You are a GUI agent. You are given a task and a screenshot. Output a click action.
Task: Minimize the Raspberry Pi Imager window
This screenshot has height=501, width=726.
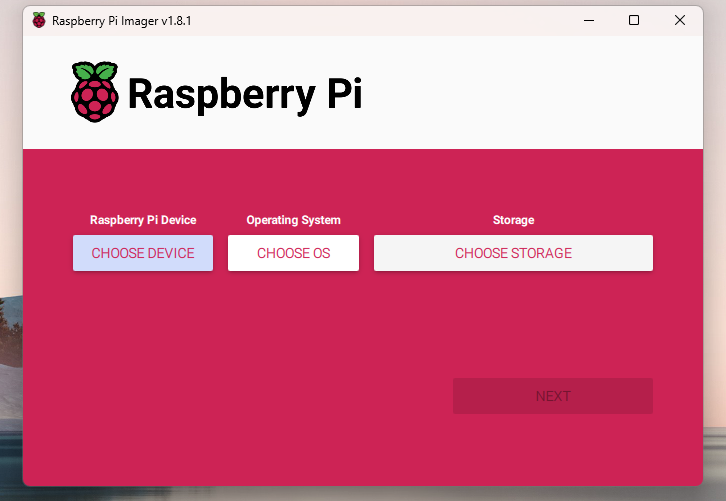point(589,20)
